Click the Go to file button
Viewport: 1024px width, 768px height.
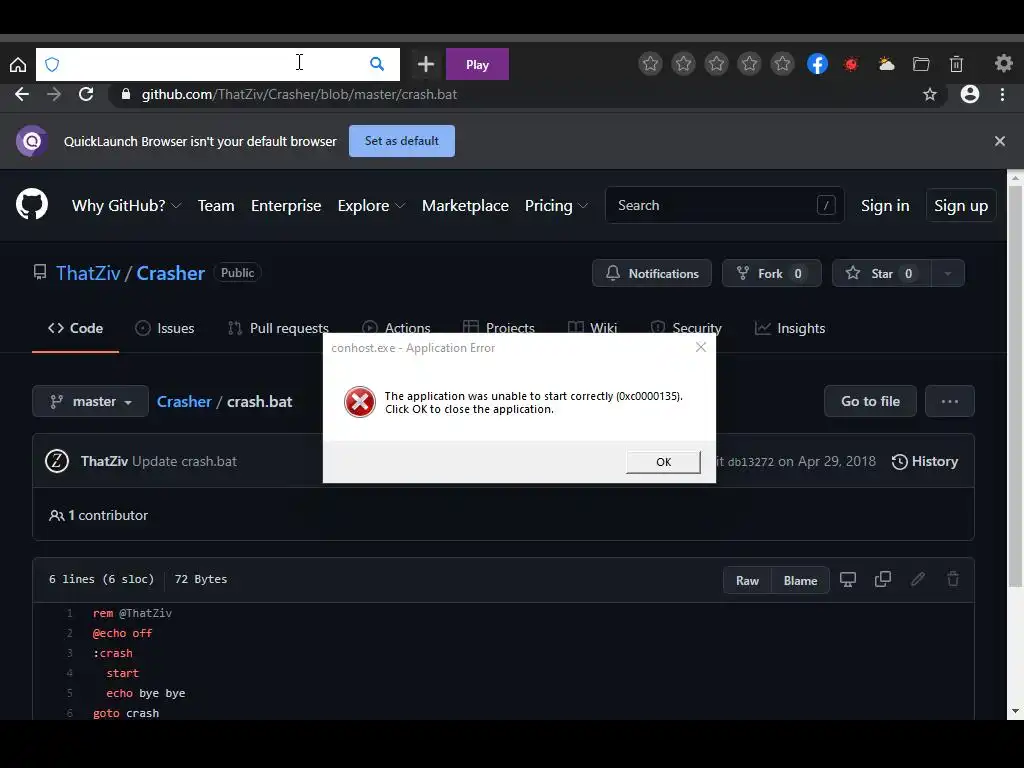tap(870, 401)
